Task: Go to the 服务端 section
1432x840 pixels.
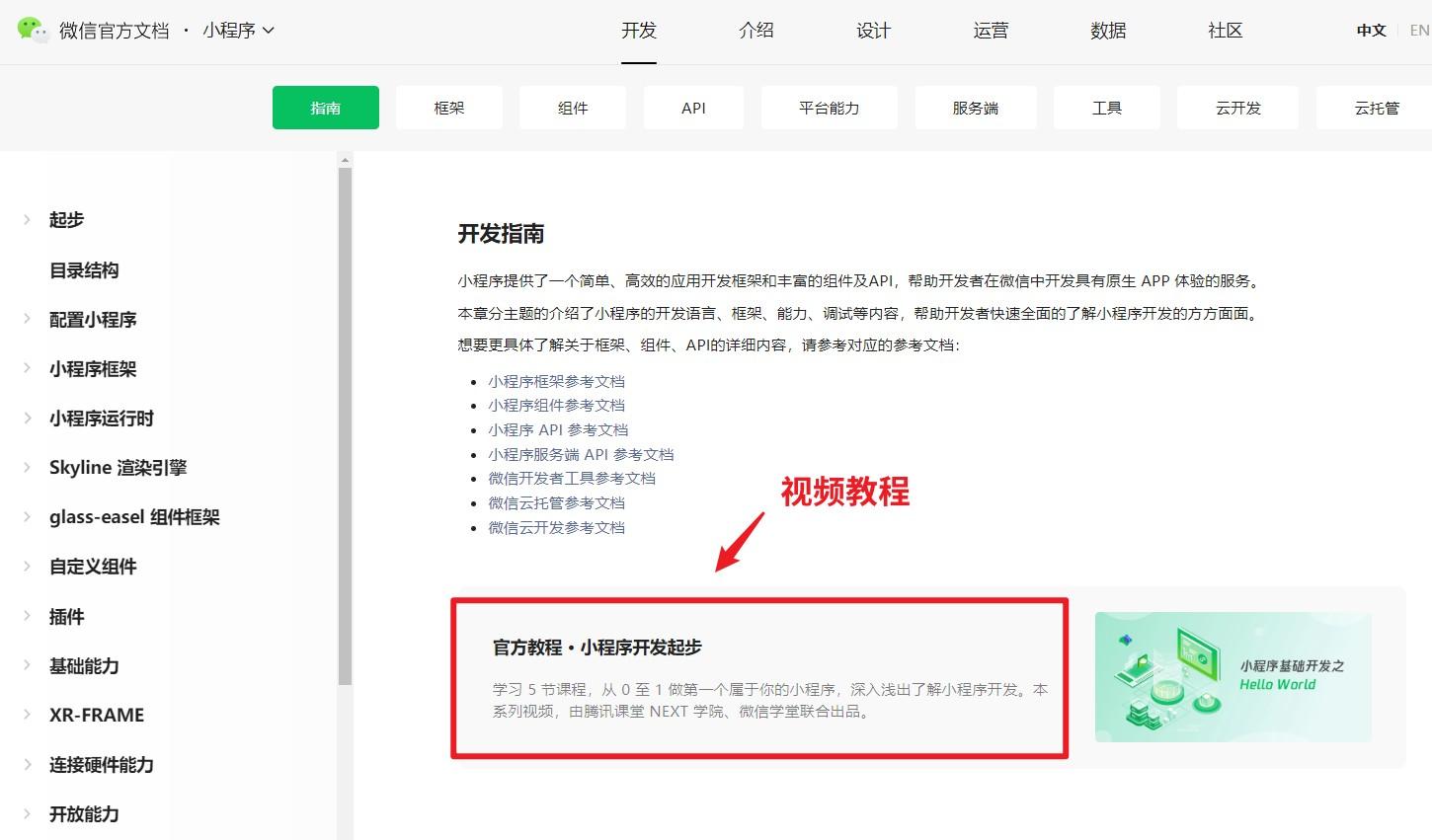Action: (x=976, y=108)
